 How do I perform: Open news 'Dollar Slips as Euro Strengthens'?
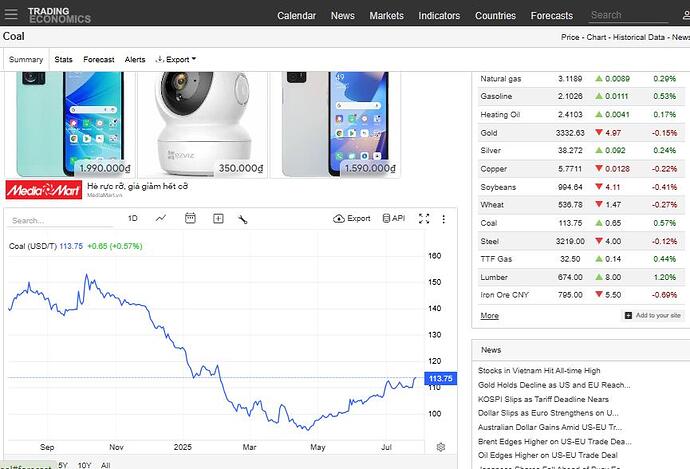click(548, 413)
